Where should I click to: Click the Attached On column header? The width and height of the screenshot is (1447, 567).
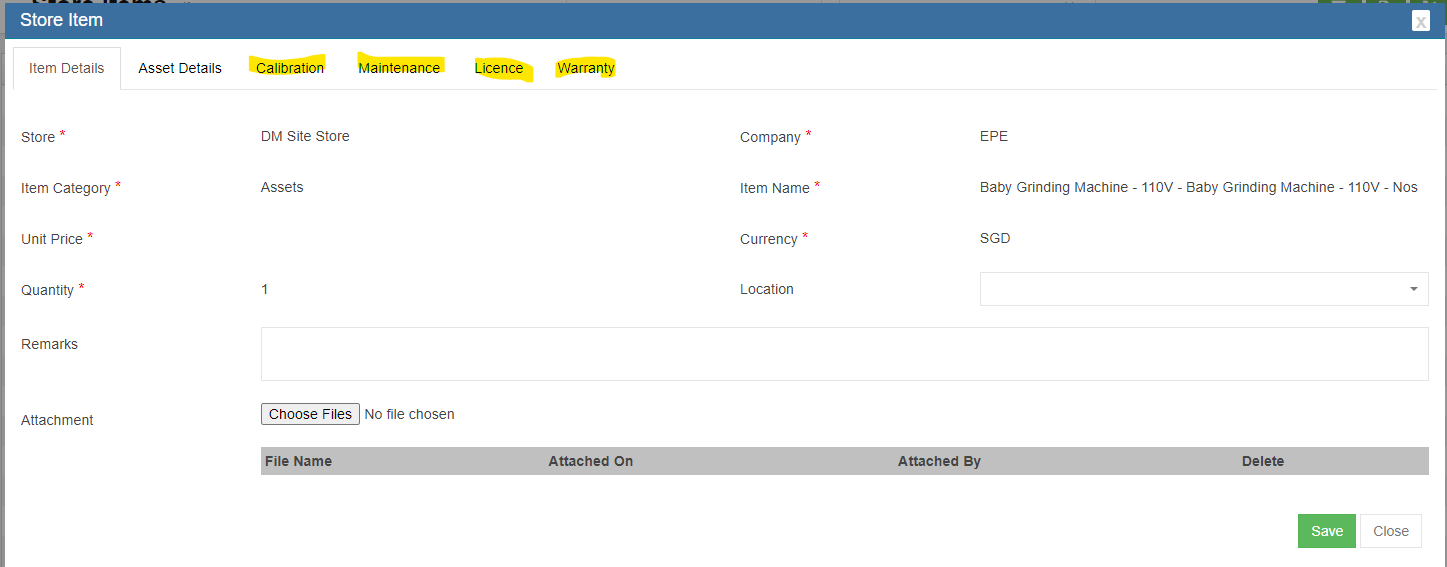pos(590,461)
